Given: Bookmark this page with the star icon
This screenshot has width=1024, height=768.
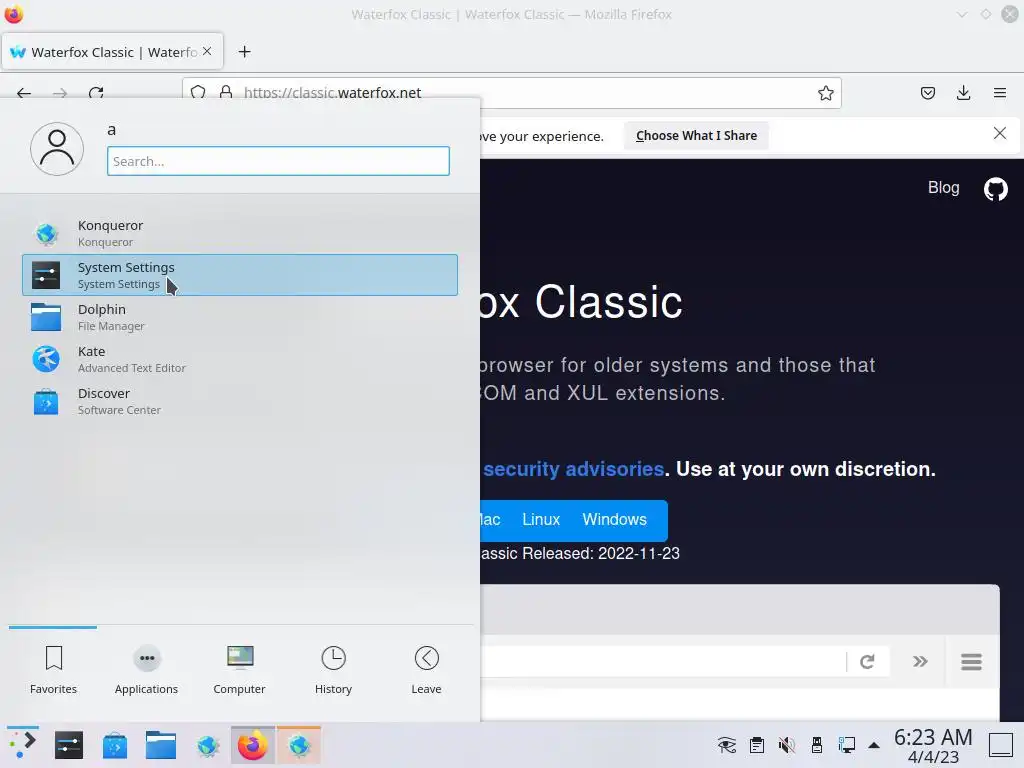Looking at the screenshot, I should [x=825, y=93].
